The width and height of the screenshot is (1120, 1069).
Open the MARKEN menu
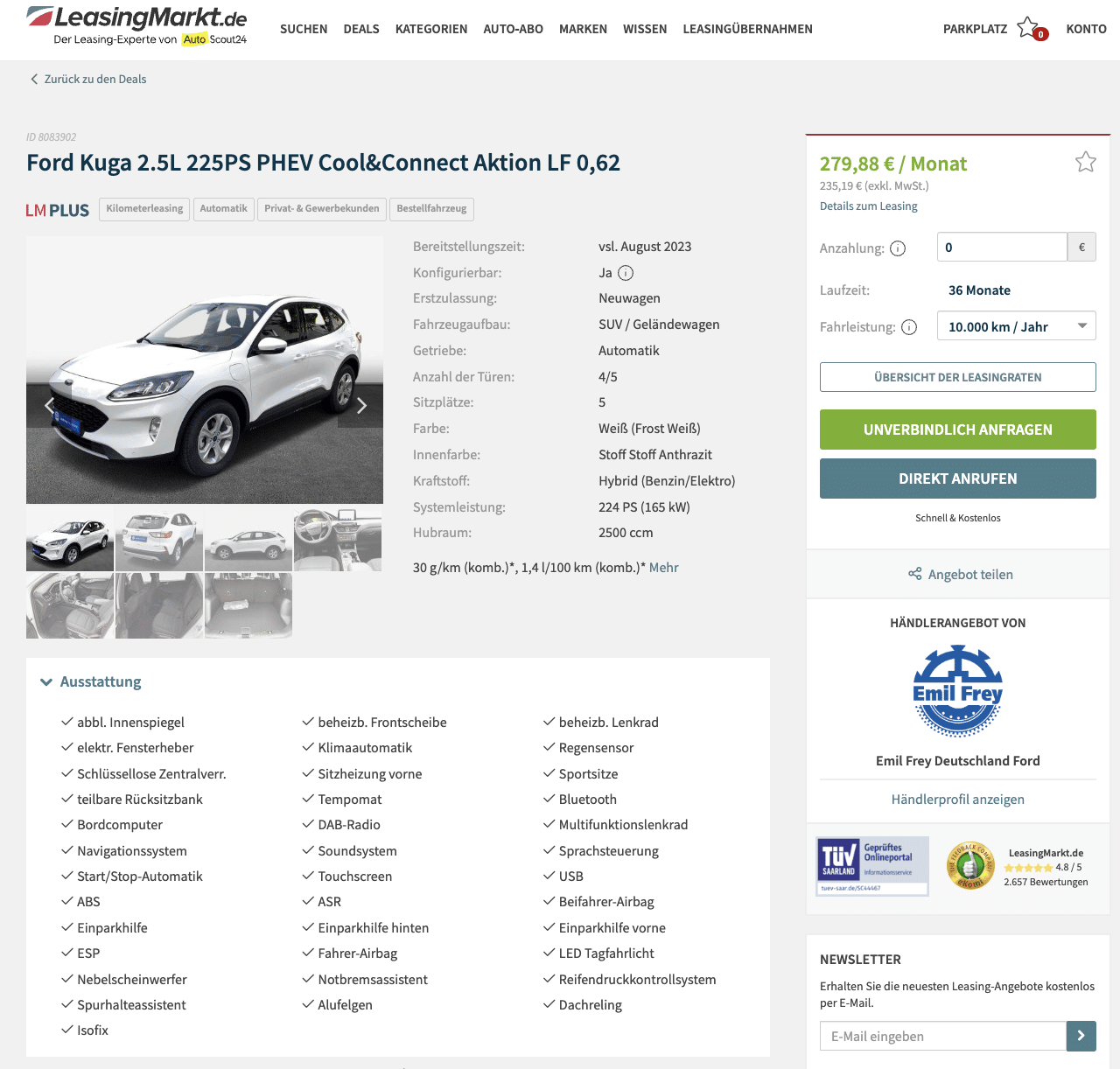pos(583,29)
